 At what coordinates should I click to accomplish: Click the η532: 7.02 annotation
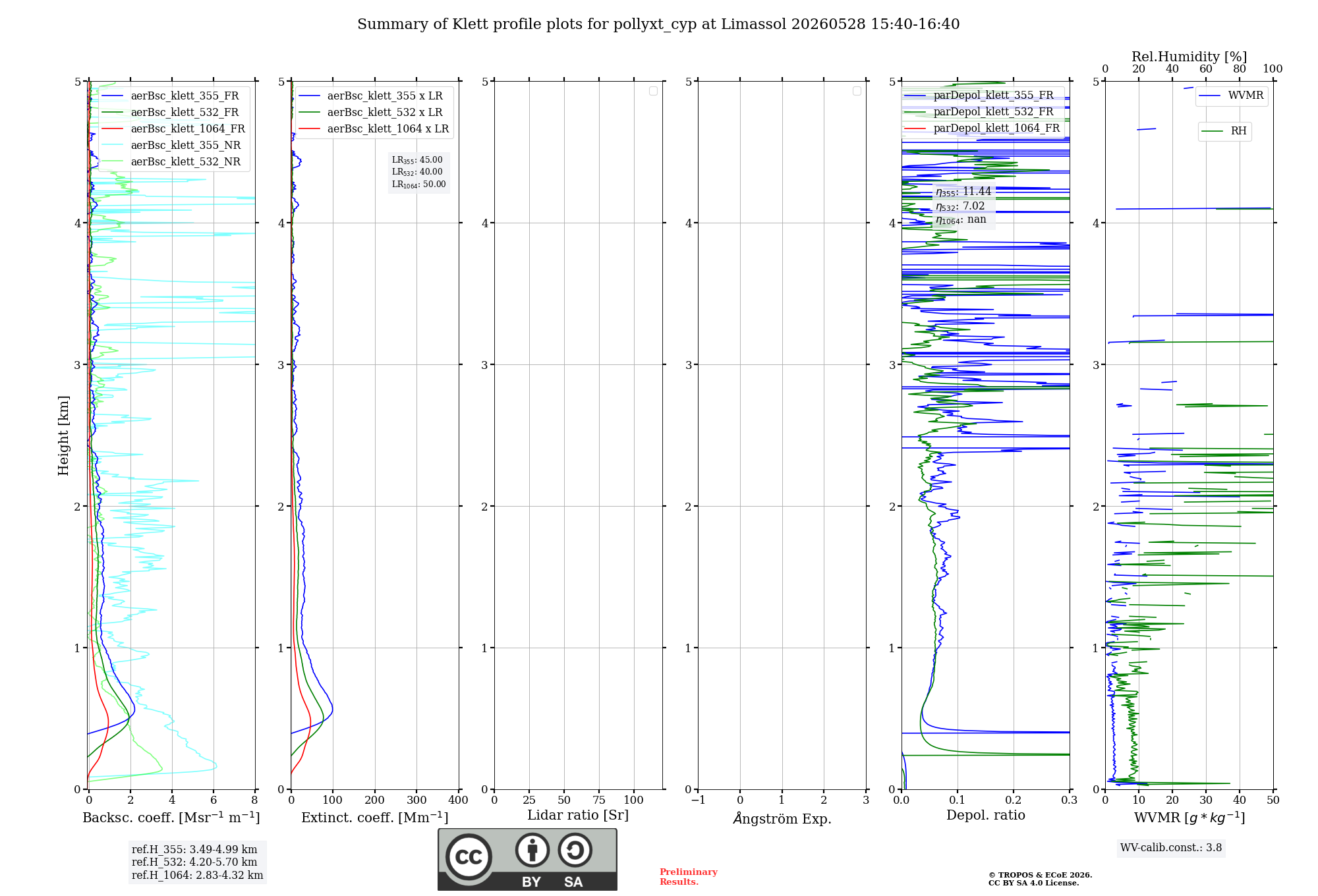tap(960, 206)
